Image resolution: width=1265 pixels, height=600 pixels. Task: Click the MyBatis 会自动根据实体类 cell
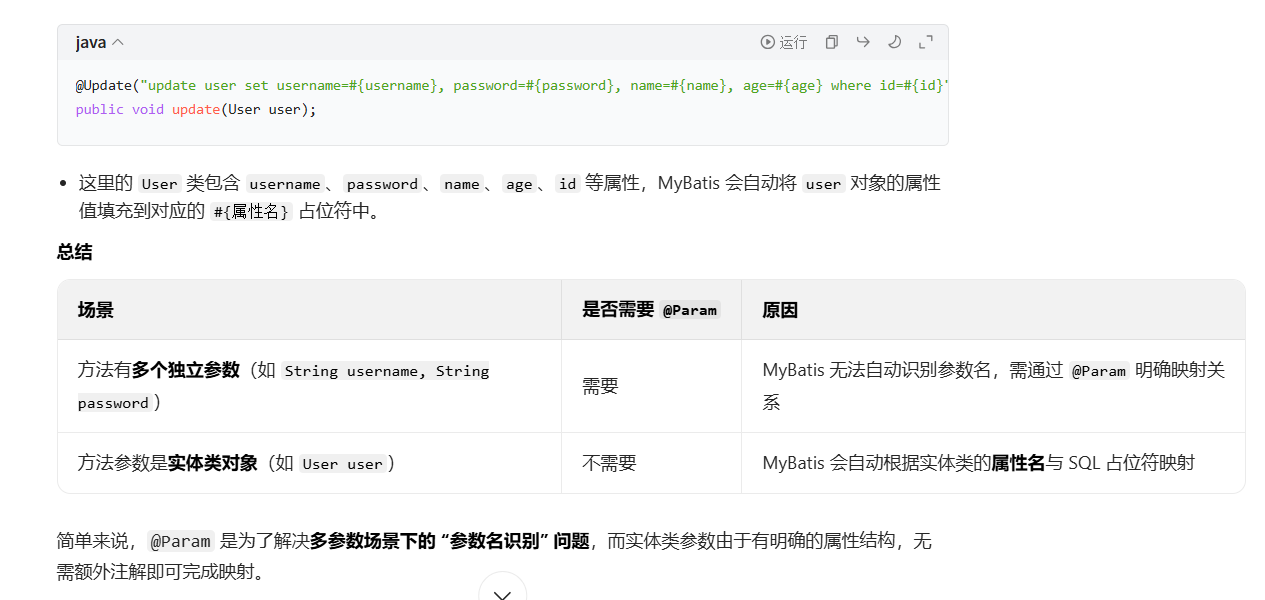[x=993, y=463]
